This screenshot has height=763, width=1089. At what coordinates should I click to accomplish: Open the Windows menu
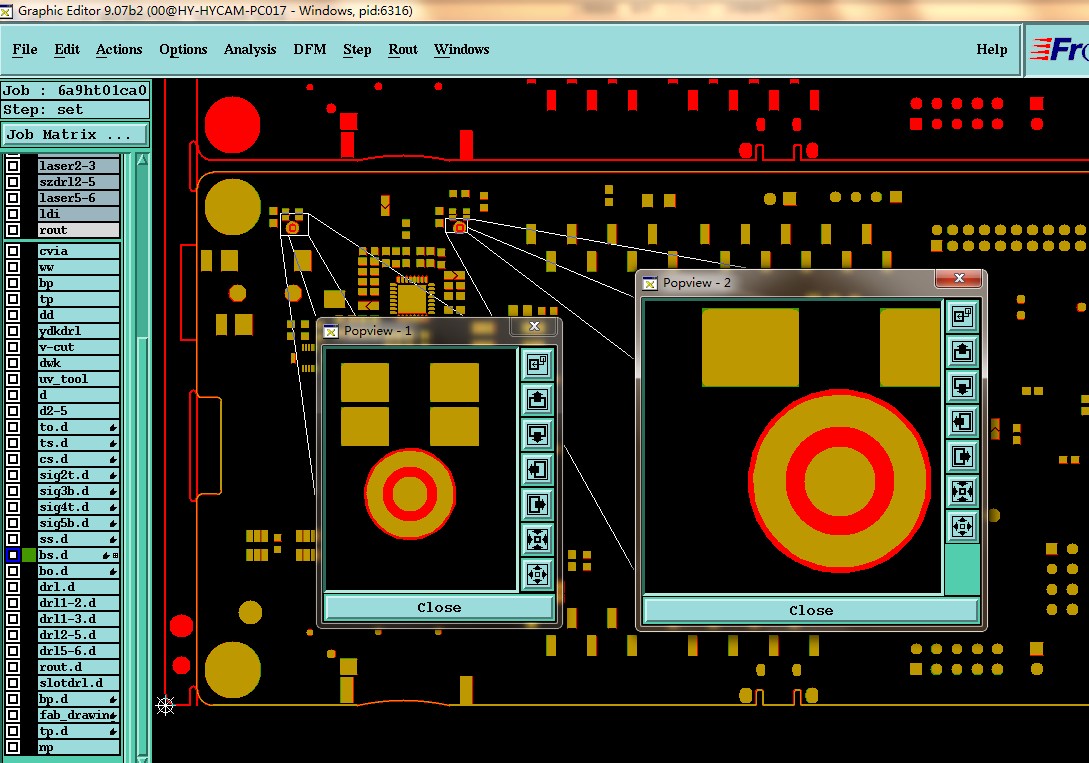pos(462,49)
